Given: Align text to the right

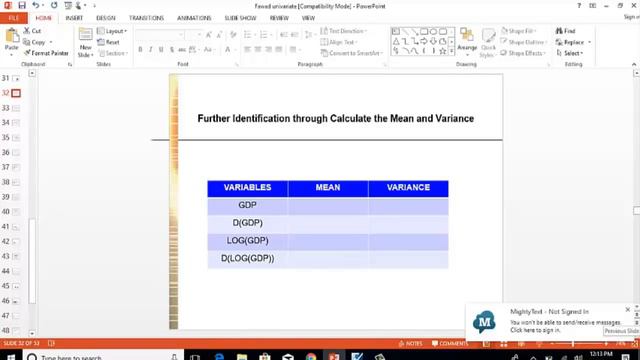Looking at the screenshot, I should pyautogui.click(x=268, y=49).
